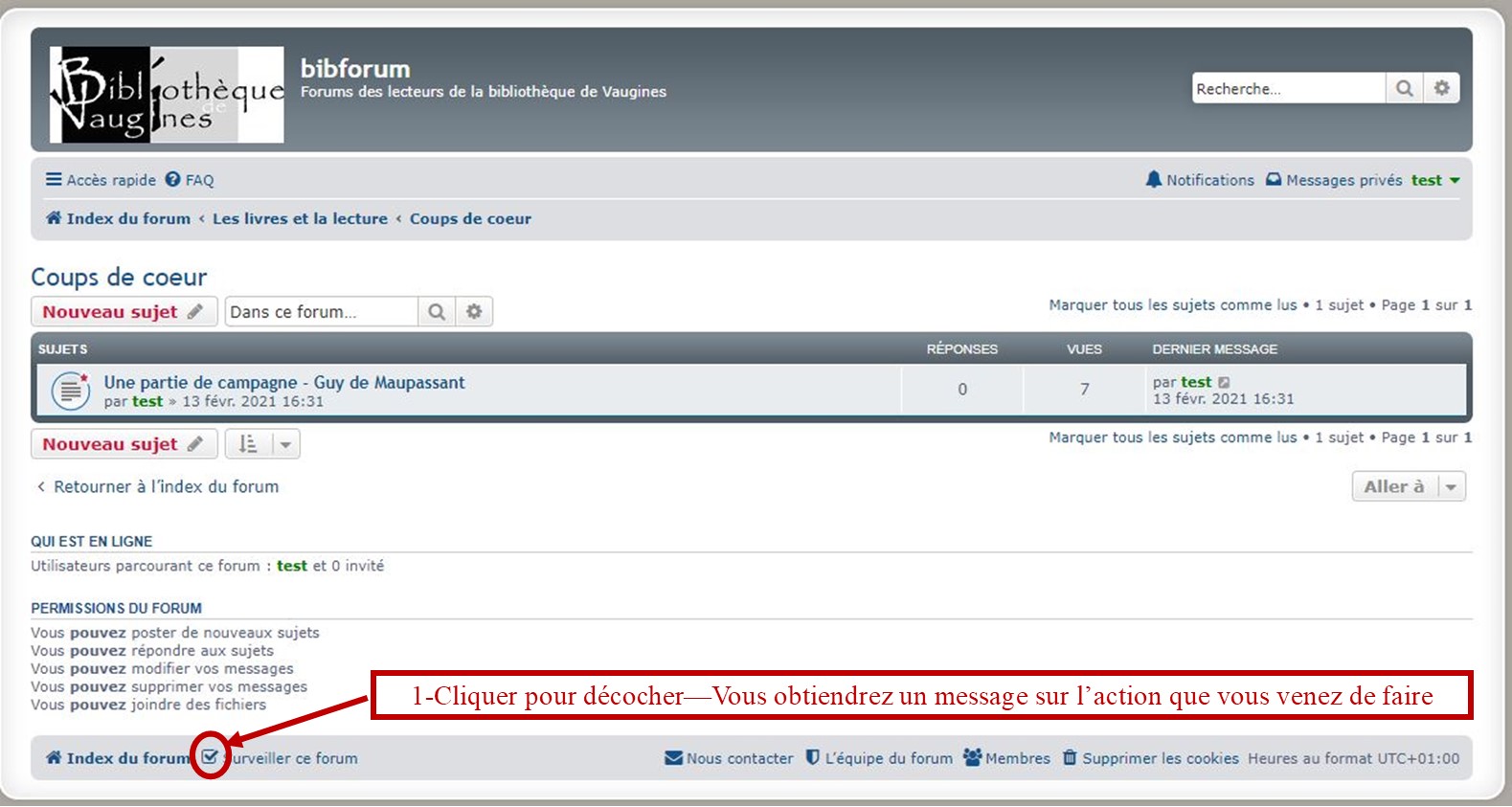Open the sort options dropdown button
The image size is (1512, 807).
click(262, 444)
